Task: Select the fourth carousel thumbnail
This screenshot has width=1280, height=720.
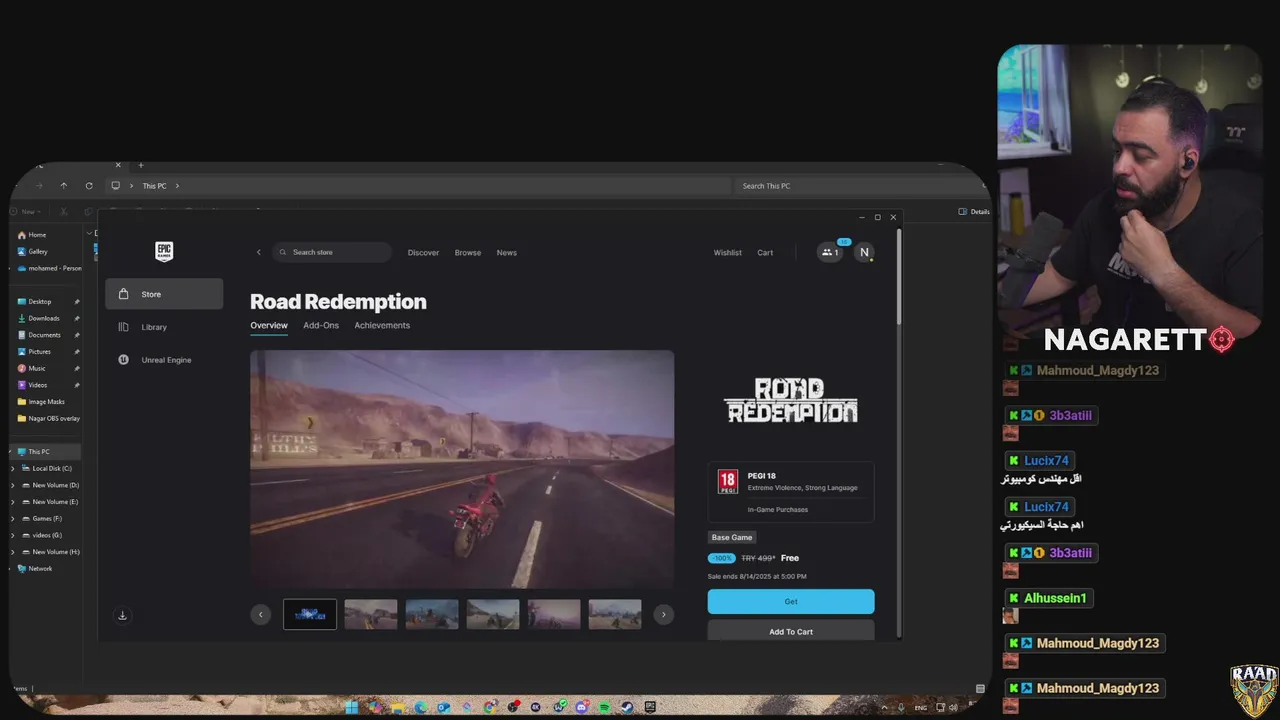Action: pos(493,614)
